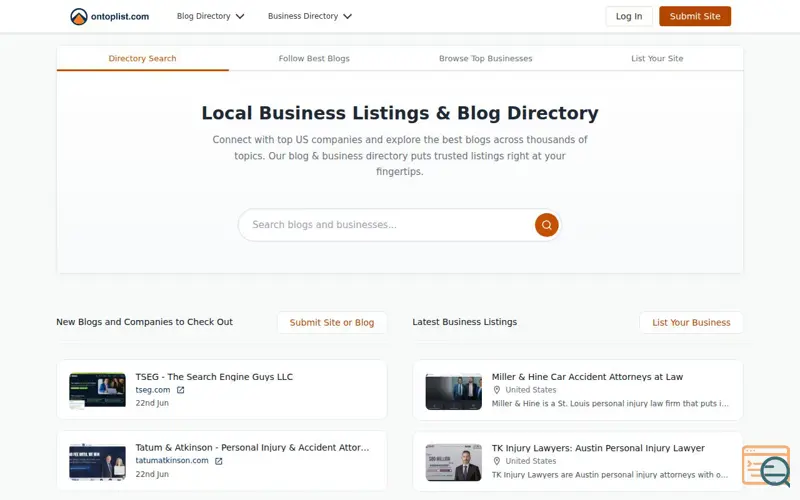Open TSEG - The Search Engine Guys LLC title
800x500 pixels.
pos(214,377)
